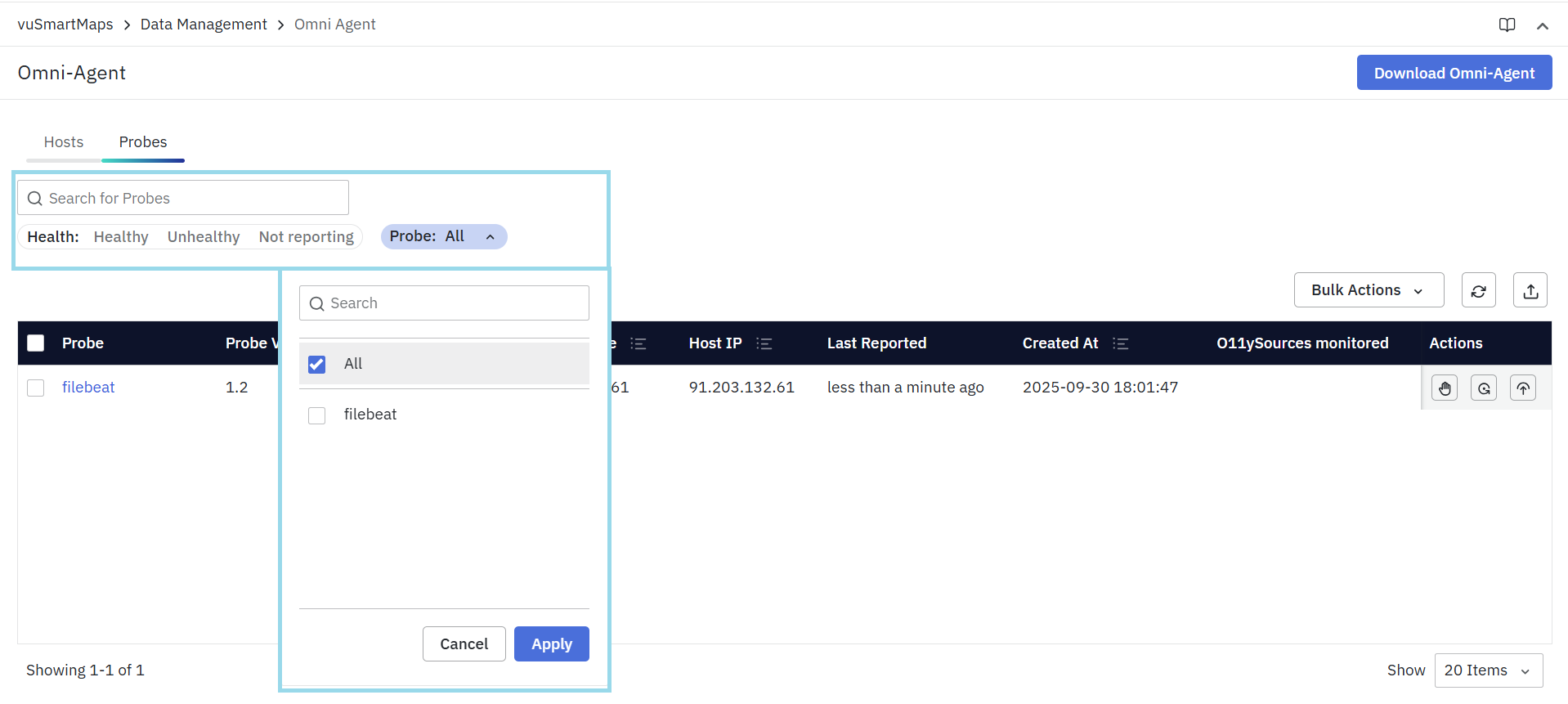This screenshot has width=1568, height=704.
Task: Click the export upload icon button
Action: pyautogui.click(x=1530, y=290)
